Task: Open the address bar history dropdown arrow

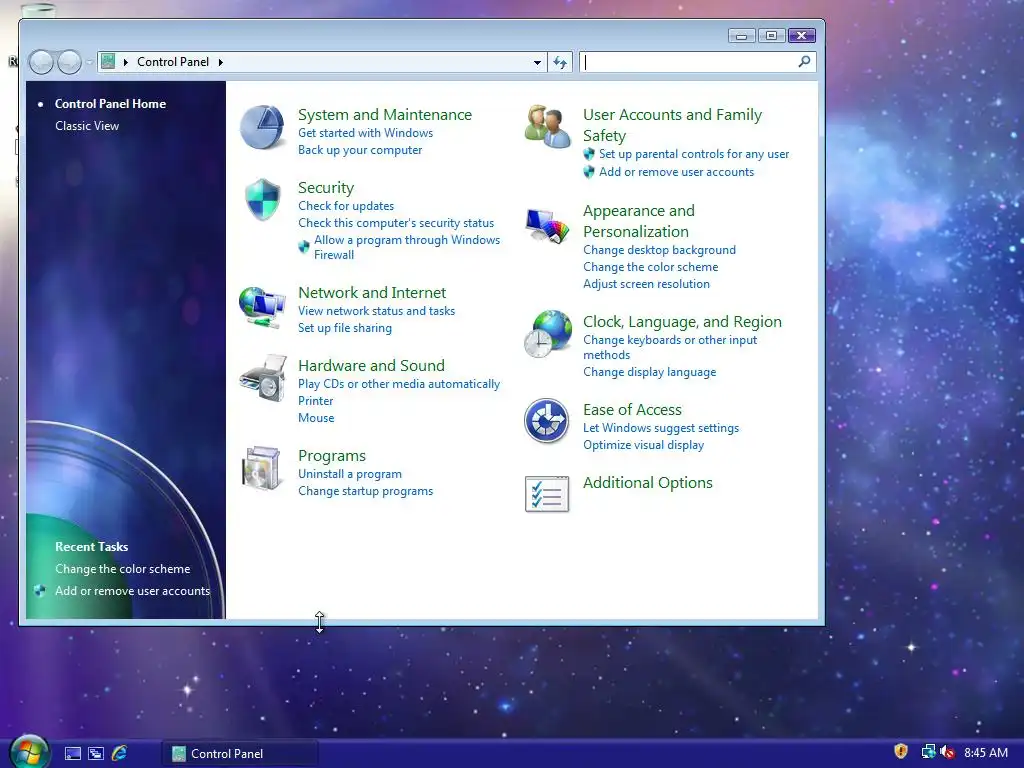Action: point(537,63)
